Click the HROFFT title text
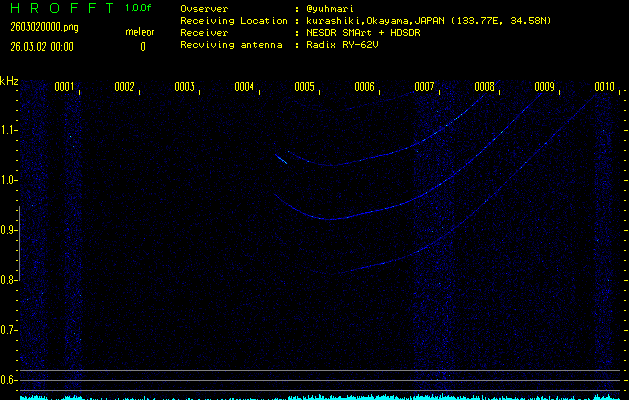 pyautogui.click(x=60, y=8)
